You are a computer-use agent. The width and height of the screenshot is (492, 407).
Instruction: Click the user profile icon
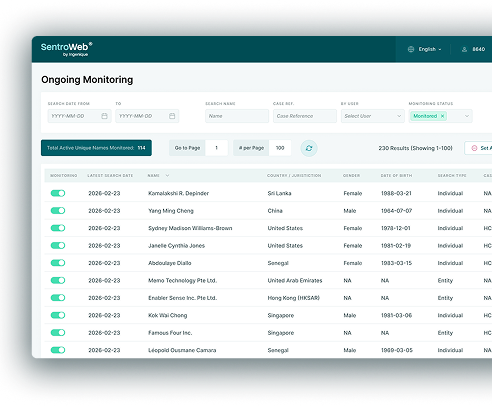point(464,49)
